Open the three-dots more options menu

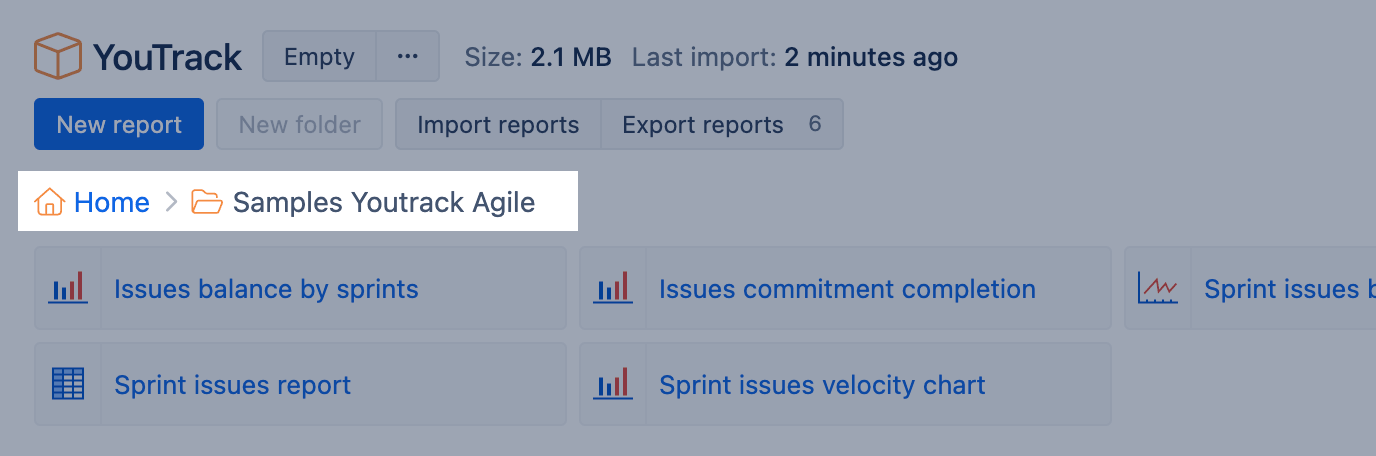click(407, 57)
